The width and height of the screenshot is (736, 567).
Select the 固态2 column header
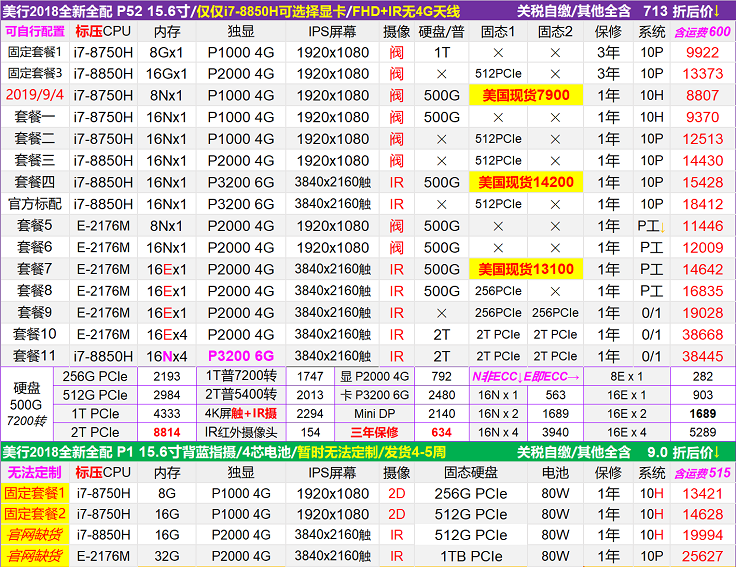(555, 31)
